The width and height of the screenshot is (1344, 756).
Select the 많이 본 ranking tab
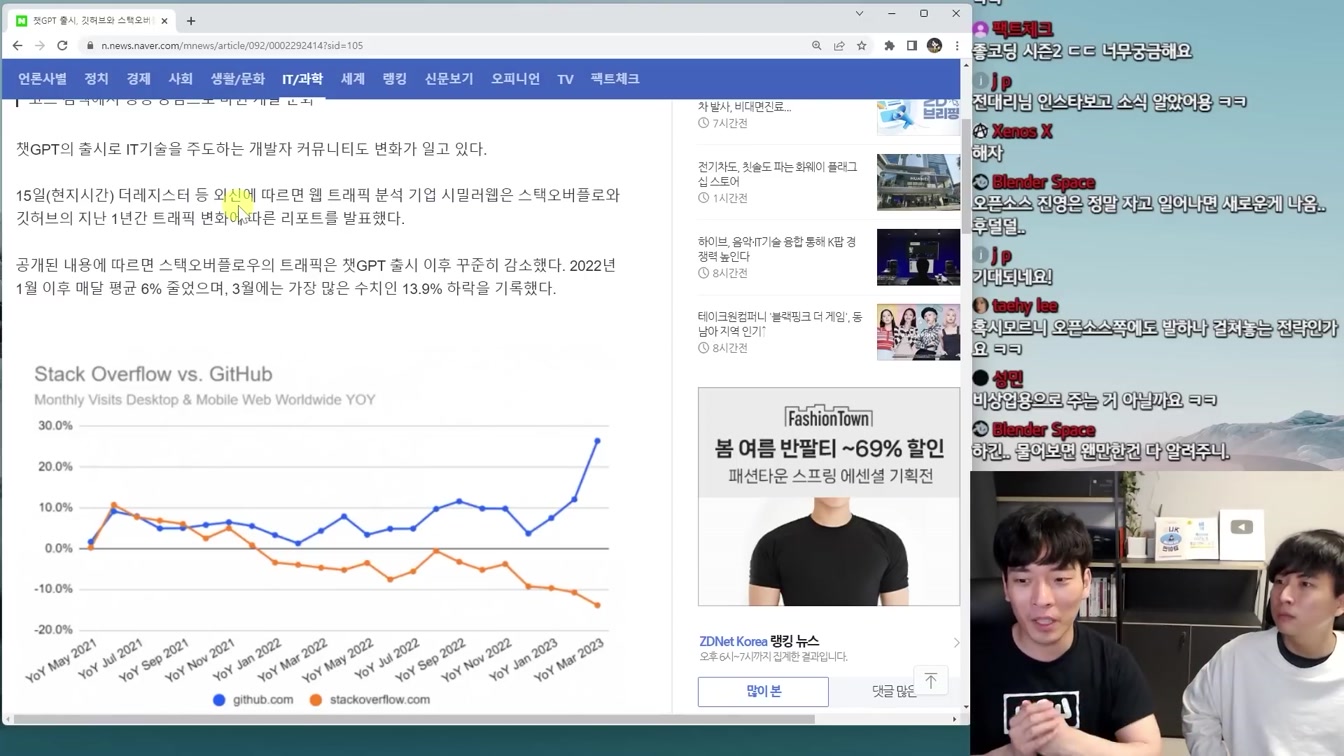tap(763, 691)
